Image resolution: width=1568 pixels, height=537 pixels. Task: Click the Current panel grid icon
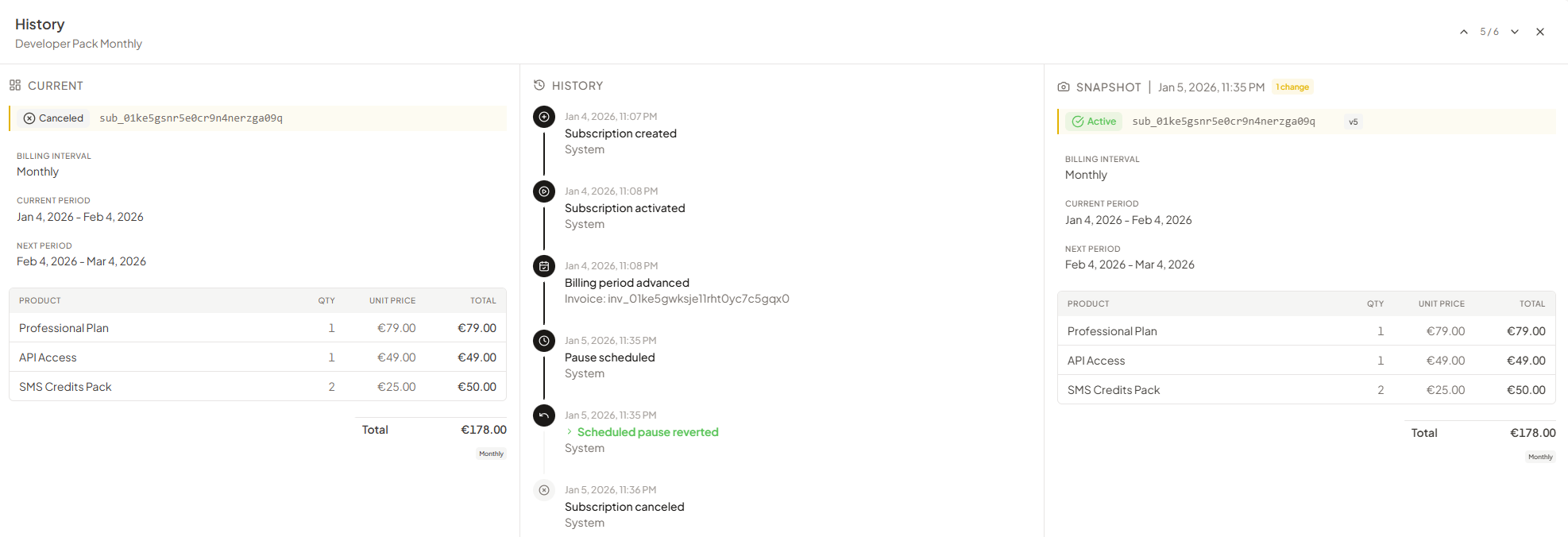tap(15, 85)
